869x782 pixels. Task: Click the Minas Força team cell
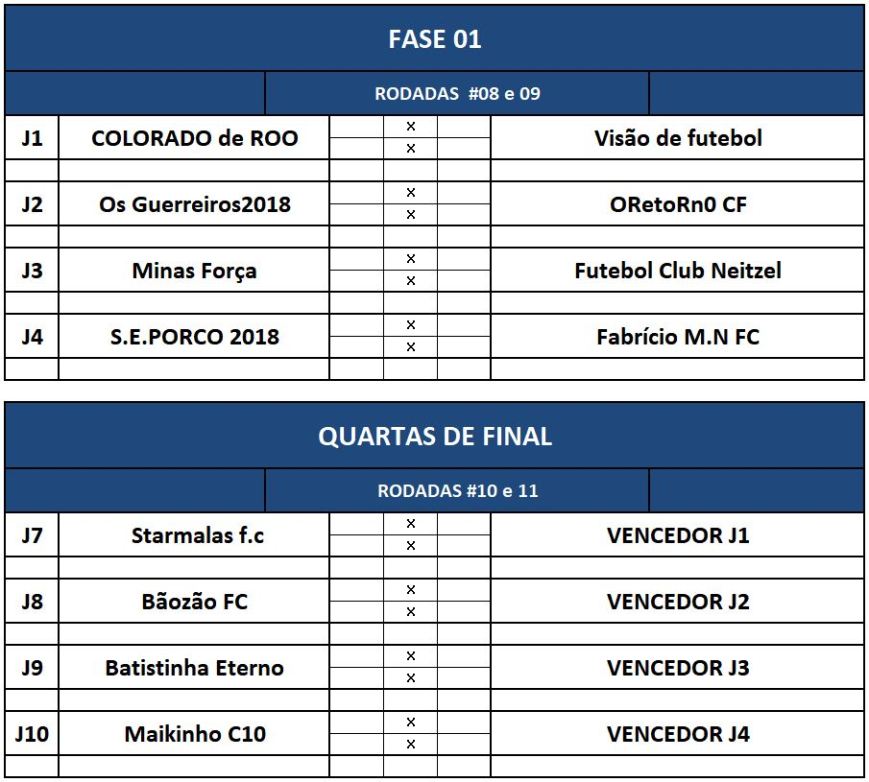[x=194, y=270]
